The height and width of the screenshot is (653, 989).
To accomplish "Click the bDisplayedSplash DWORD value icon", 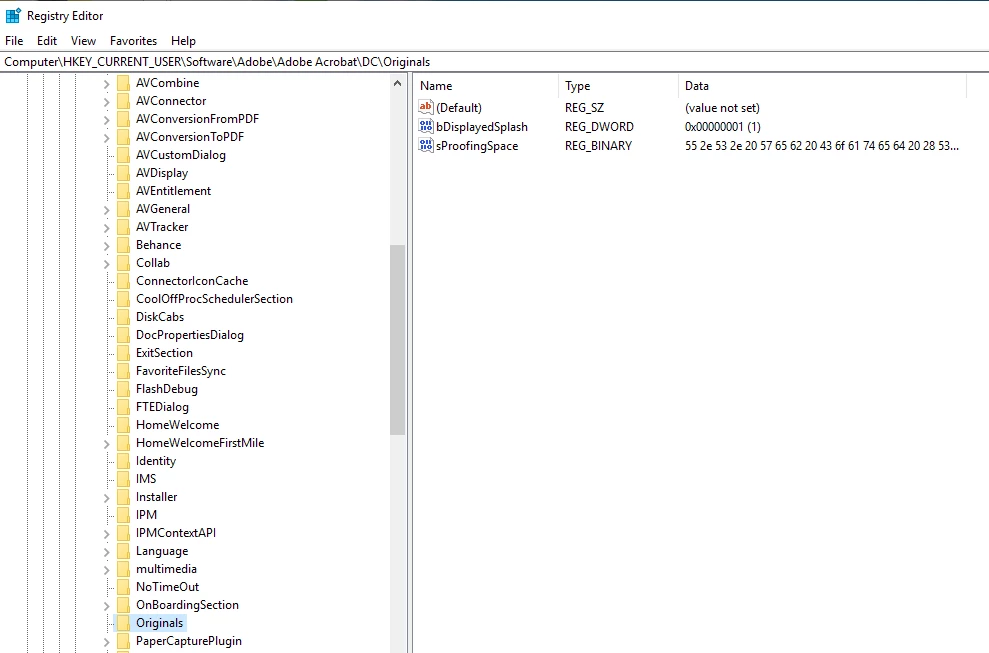I will click(426, 126).
